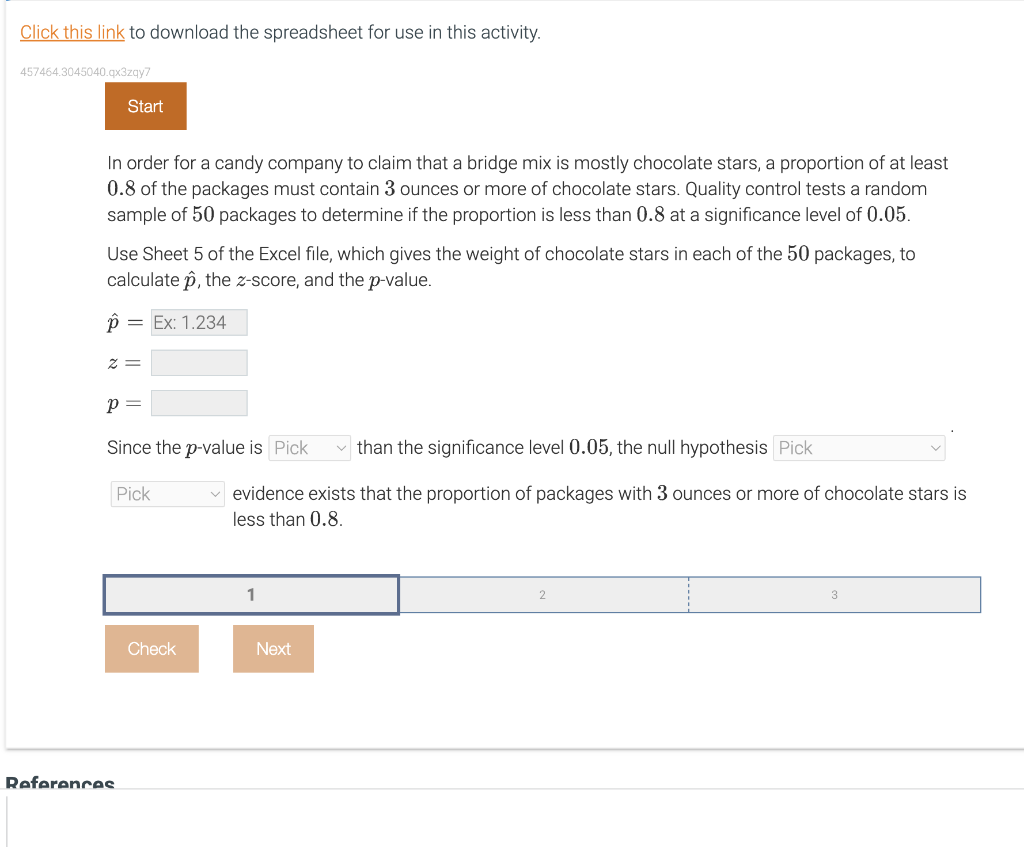Open "Click this link" spreadsheet download link
This screenshot has width=1024, height=854.
[x=72, y=32]
